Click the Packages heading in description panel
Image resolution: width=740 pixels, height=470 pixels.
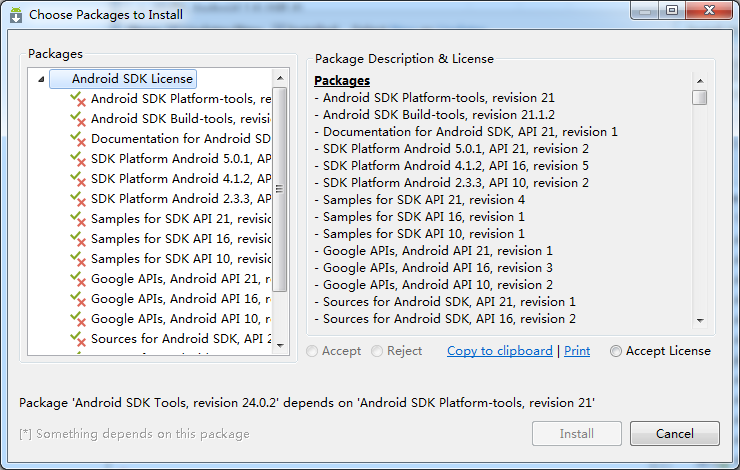342,81
